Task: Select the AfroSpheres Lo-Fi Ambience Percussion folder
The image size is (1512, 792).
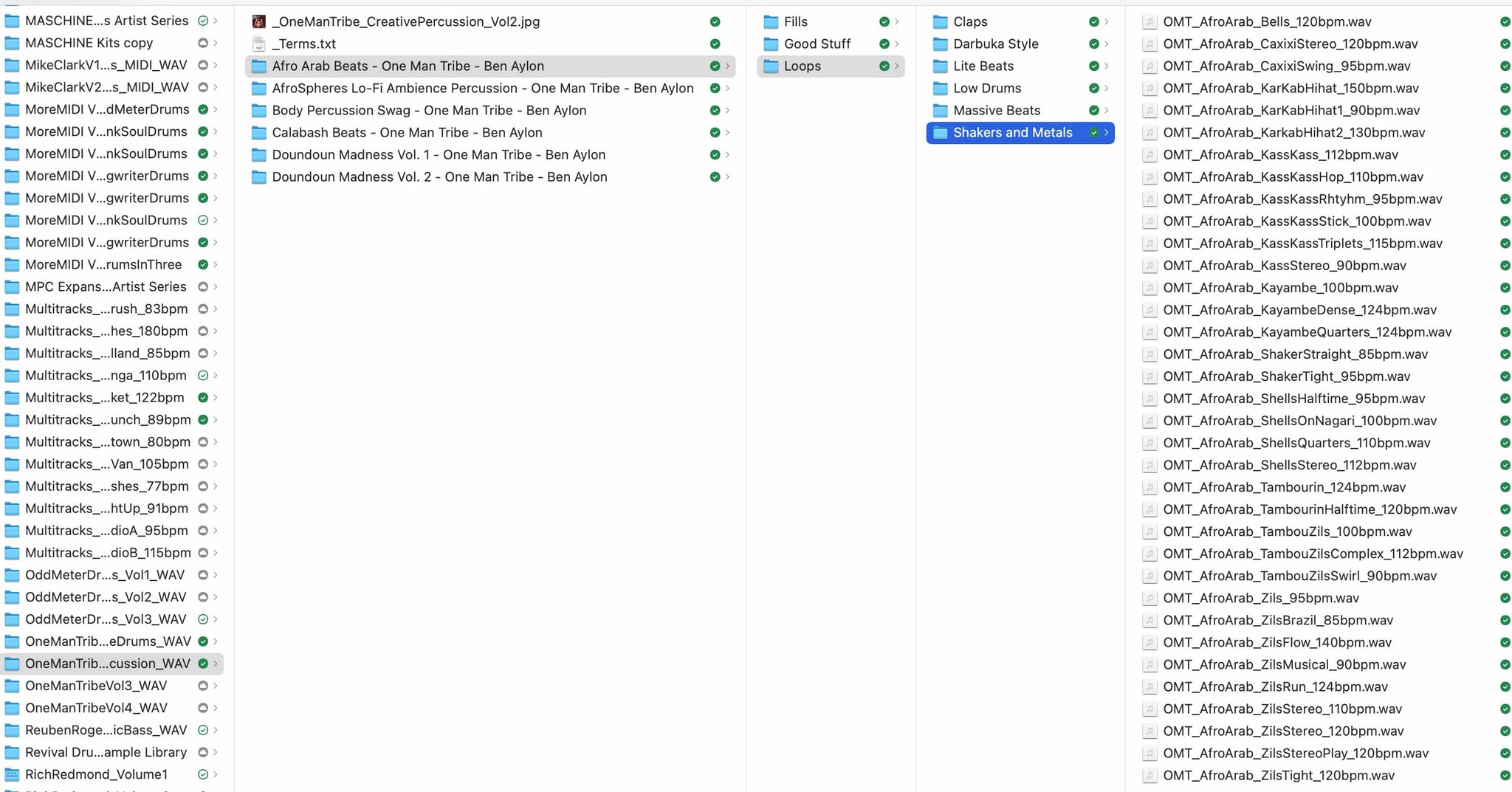Action: click(x=482, y=89)
